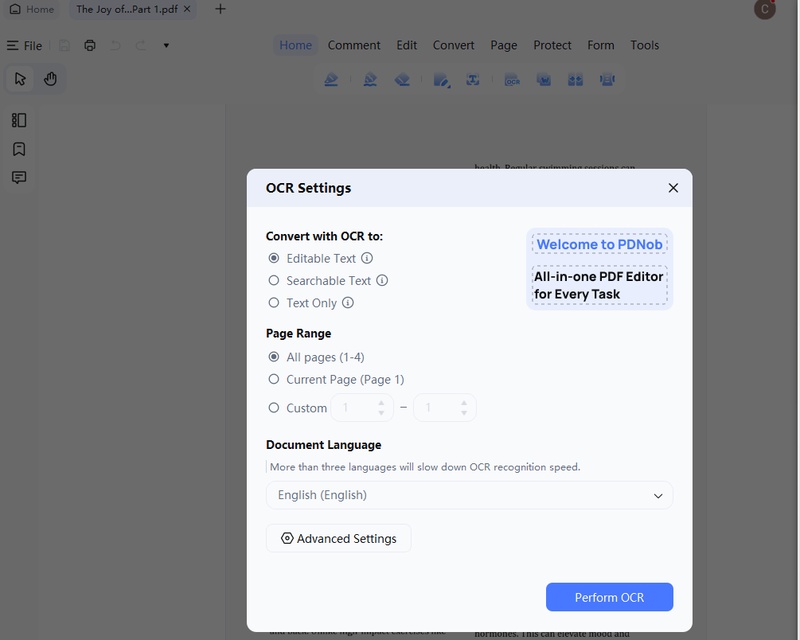Switch to the Home tab
The height and width of the screenshot is (640, 800).
(295, 45)
